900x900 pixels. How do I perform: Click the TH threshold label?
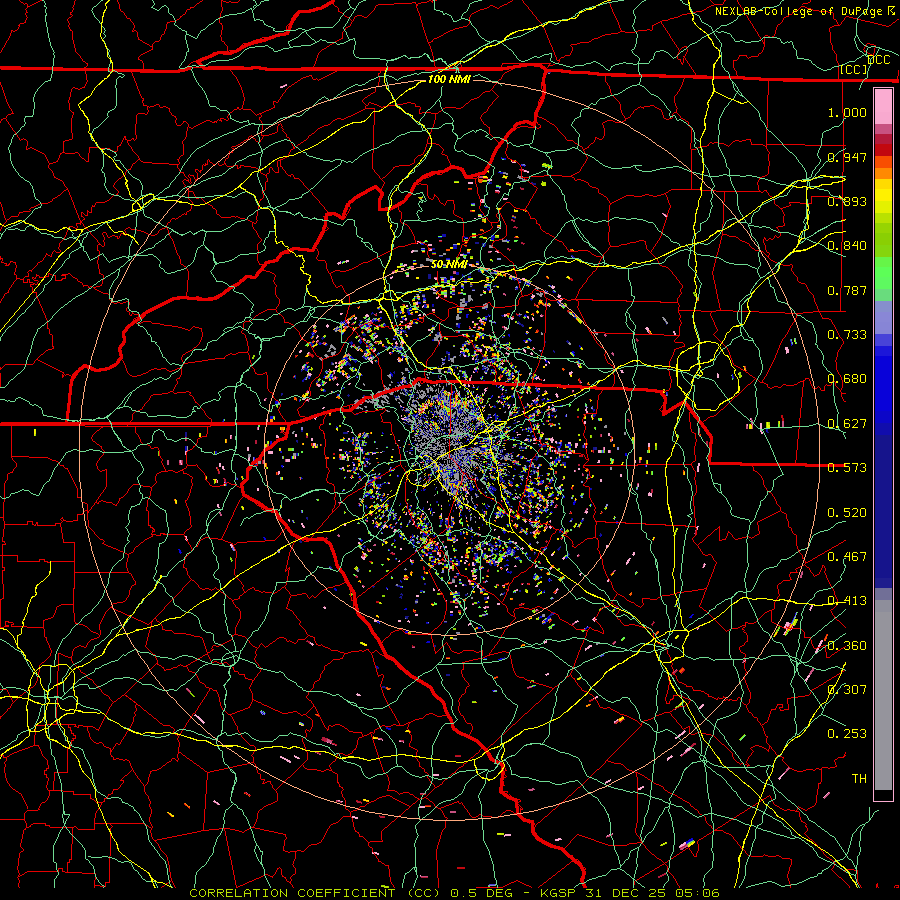pyautogui.click(x=859, y=779)
